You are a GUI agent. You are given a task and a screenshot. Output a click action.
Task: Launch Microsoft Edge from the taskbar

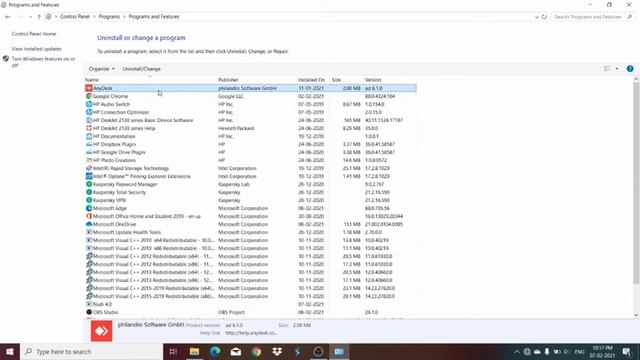(215, 351)
